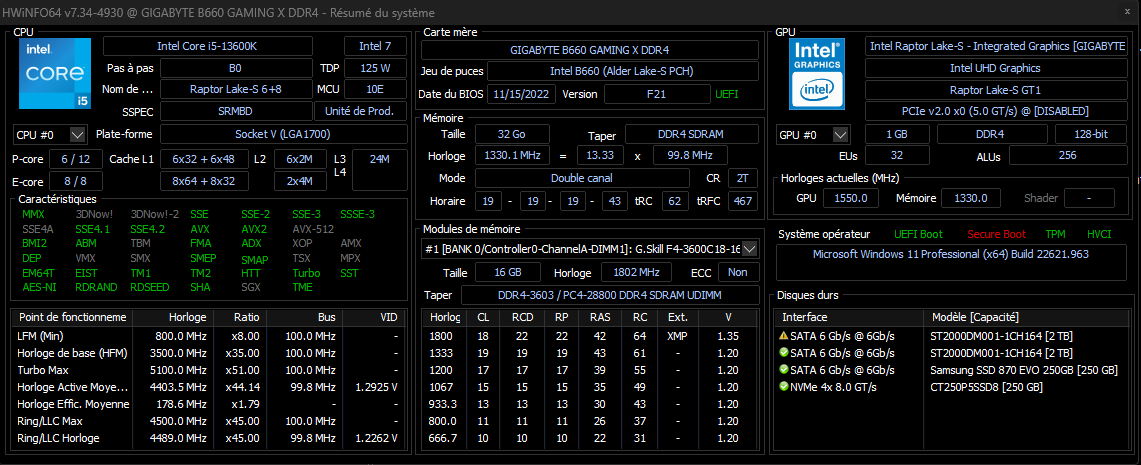Click the CR 2T value
The image size is (1141, 465).
[741, 178]
